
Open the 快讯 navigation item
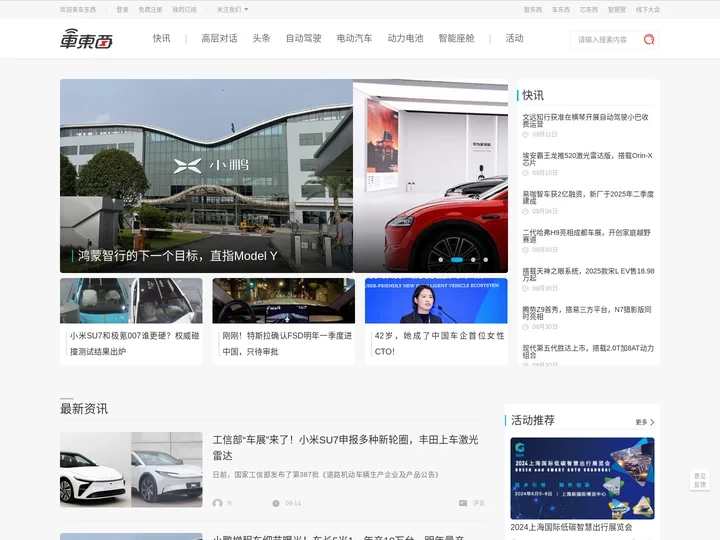coord(161,39)
